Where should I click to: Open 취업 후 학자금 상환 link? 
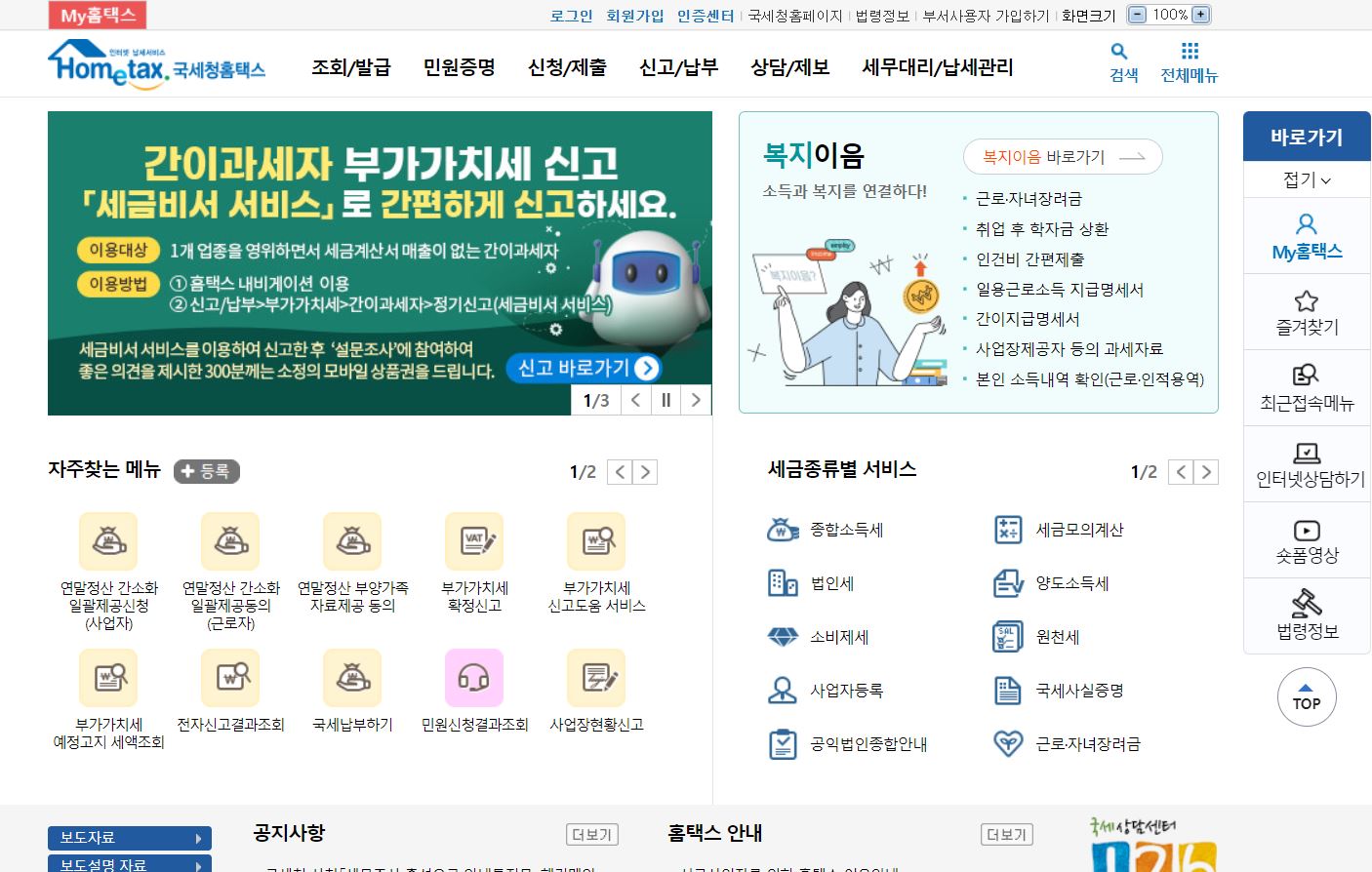pos(1042,229)
